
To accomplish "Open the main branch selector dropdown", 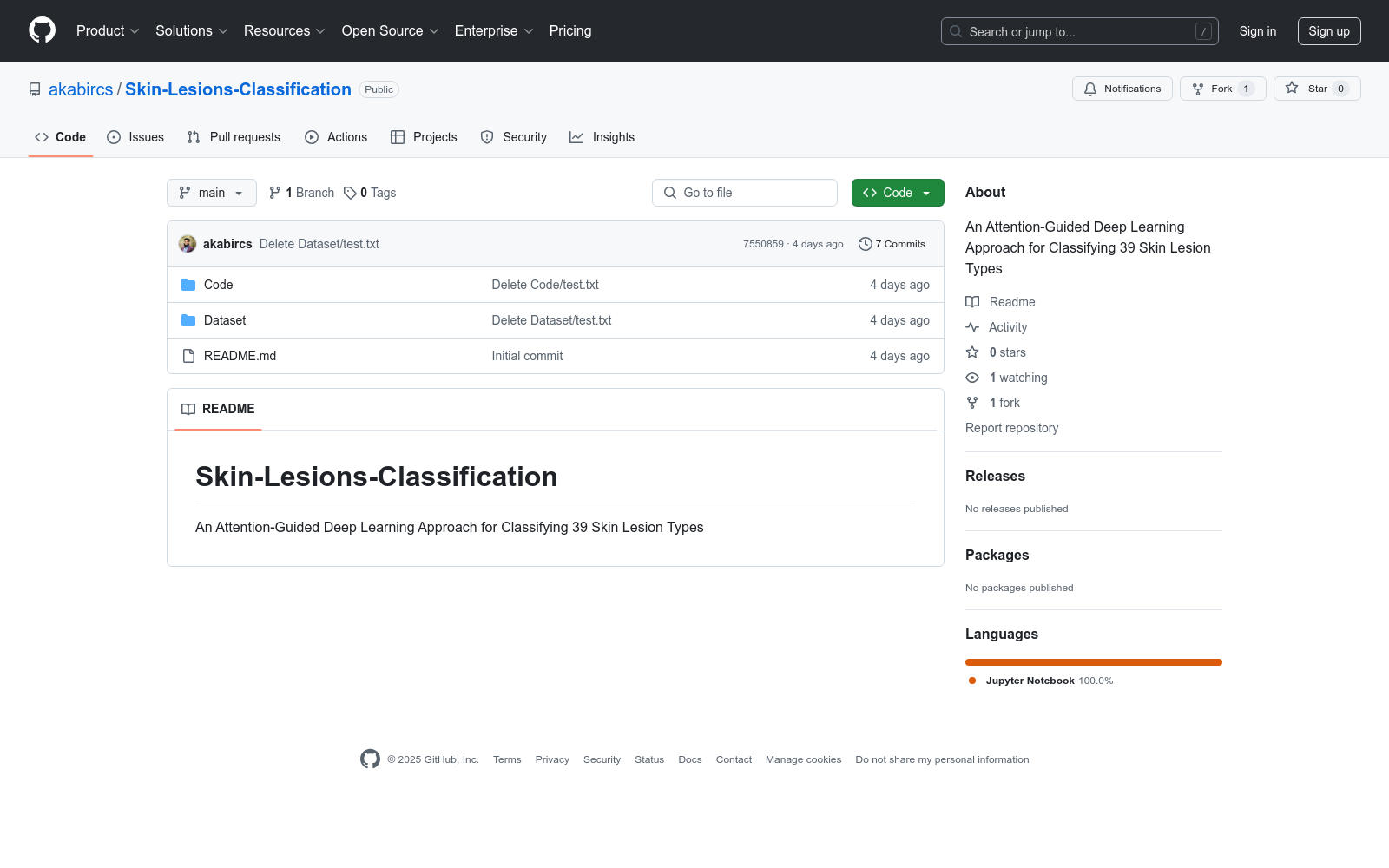I will tap(212, 193).
